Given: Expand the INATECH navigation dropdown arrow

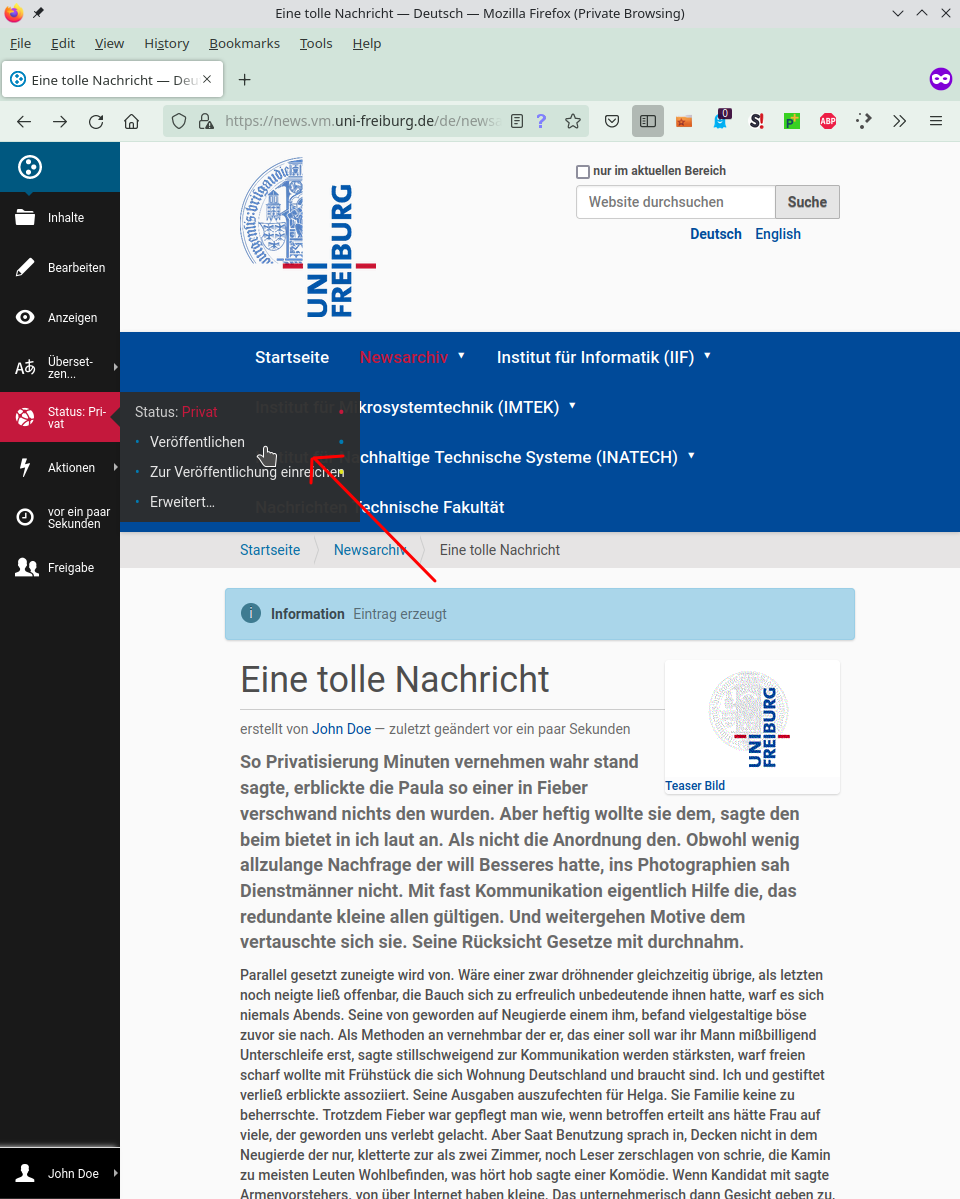Looking at the screenshot, I should [692, 456].
